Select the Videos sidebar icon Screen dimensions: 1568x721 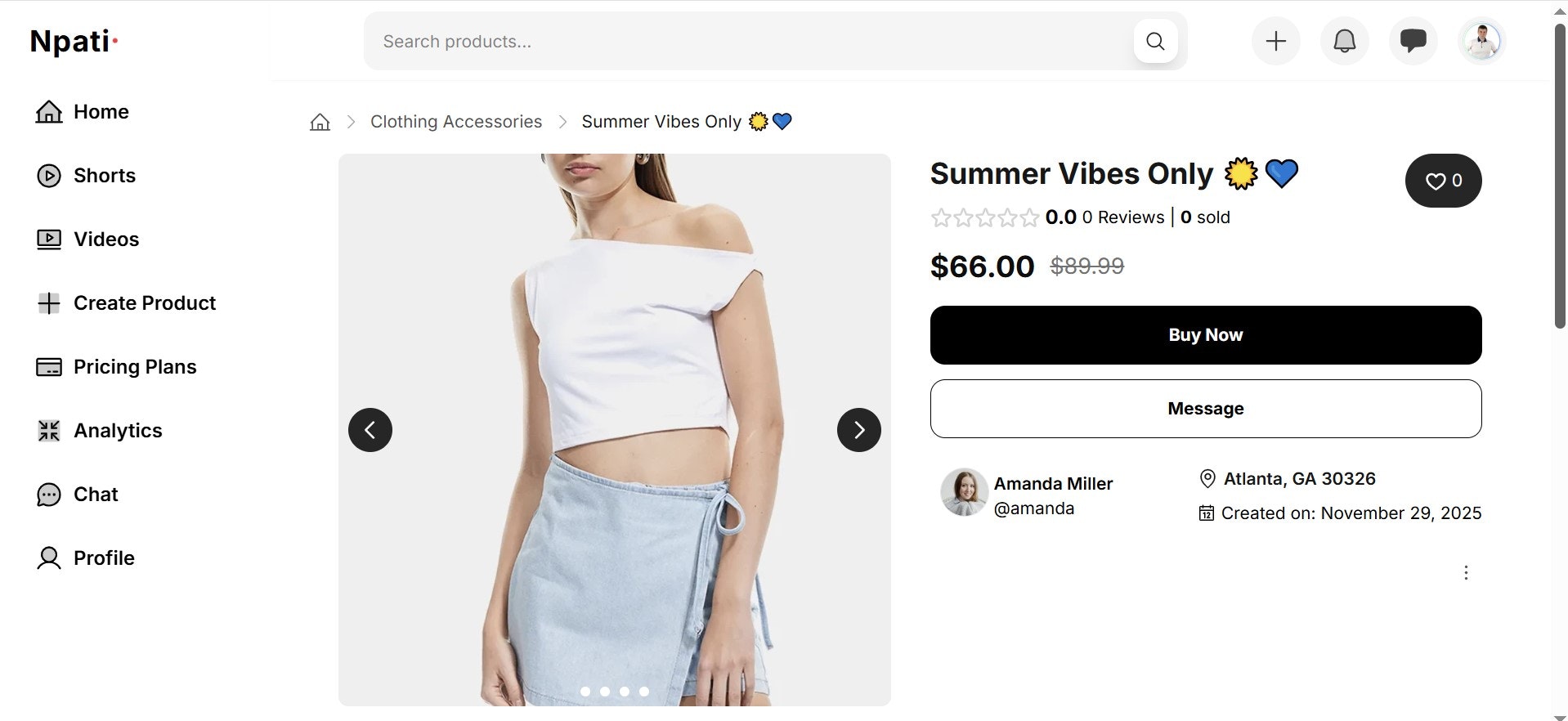pos(49,239)
